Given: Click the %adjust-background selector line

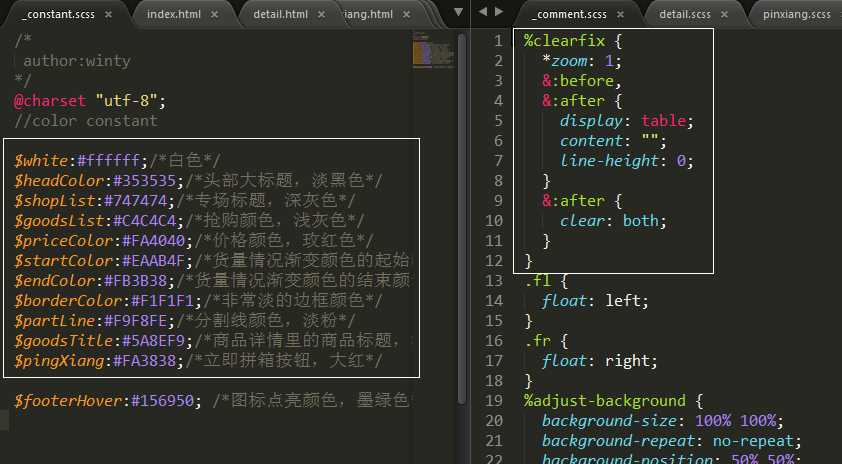Looking at the screenshot, I should click(x=614, y=401).
